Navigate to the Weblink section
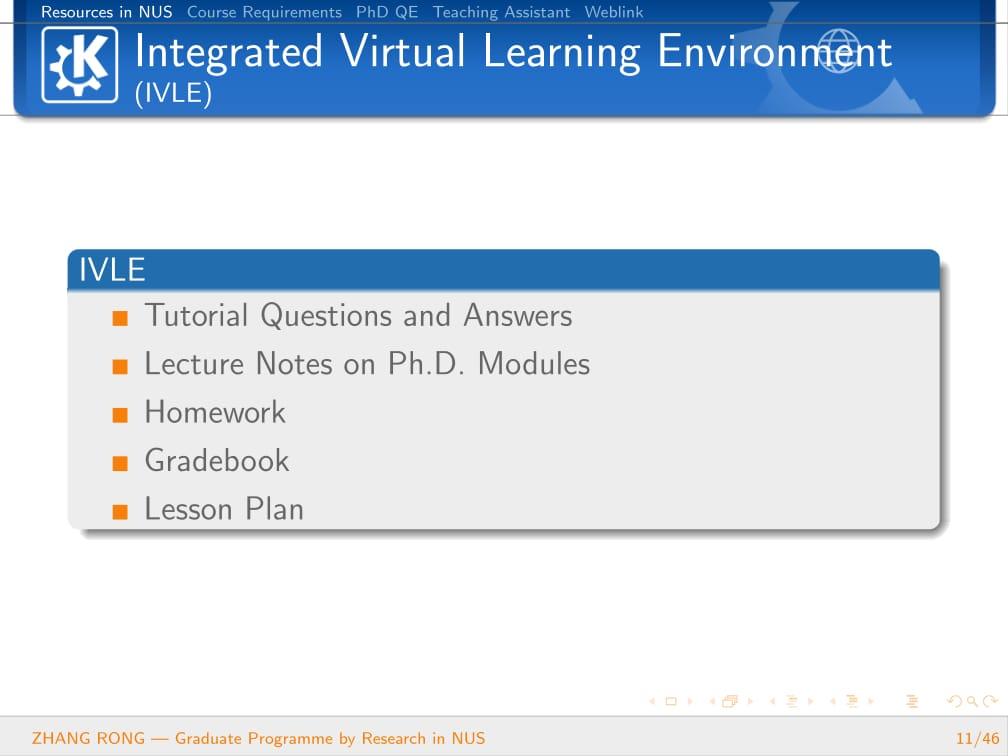 (614, 12)
